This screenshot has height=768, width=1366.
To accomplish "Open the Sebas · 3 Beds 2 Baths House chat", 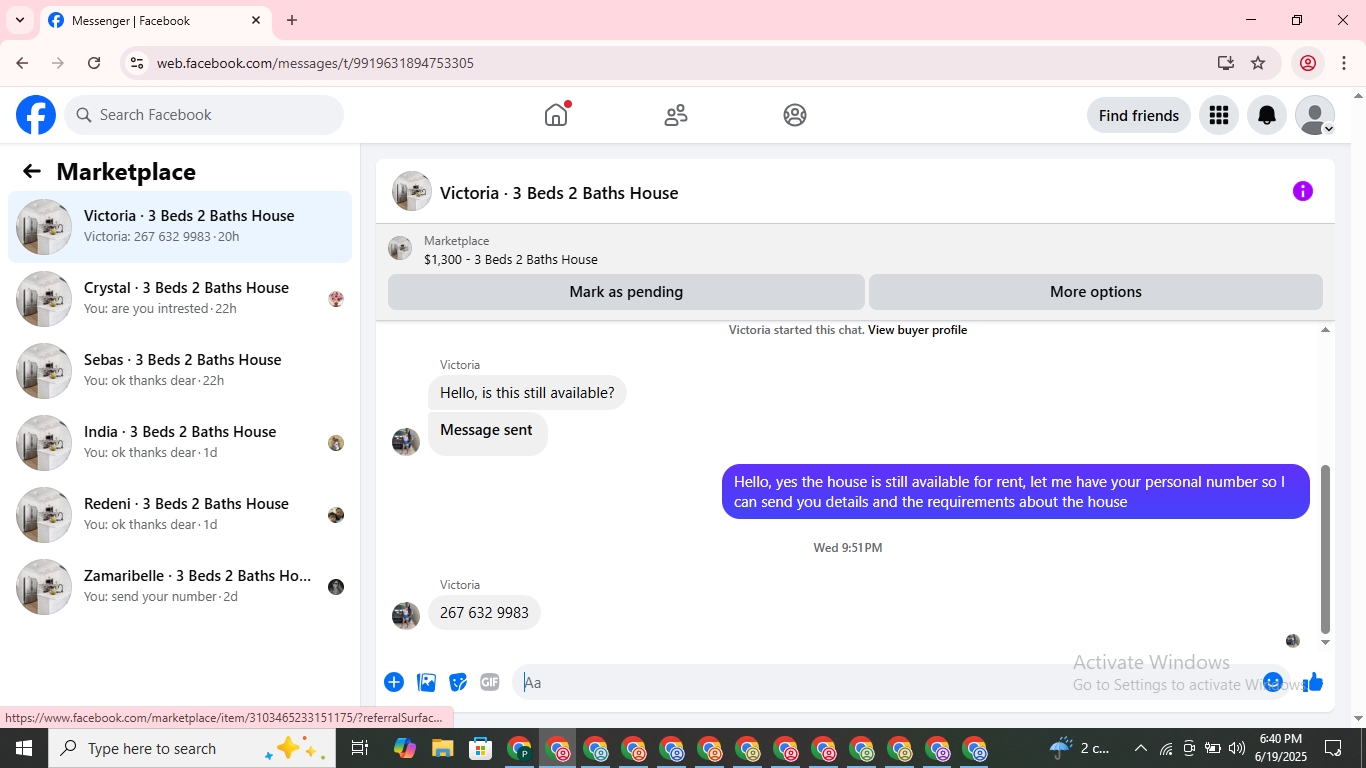I will point(180,371).
